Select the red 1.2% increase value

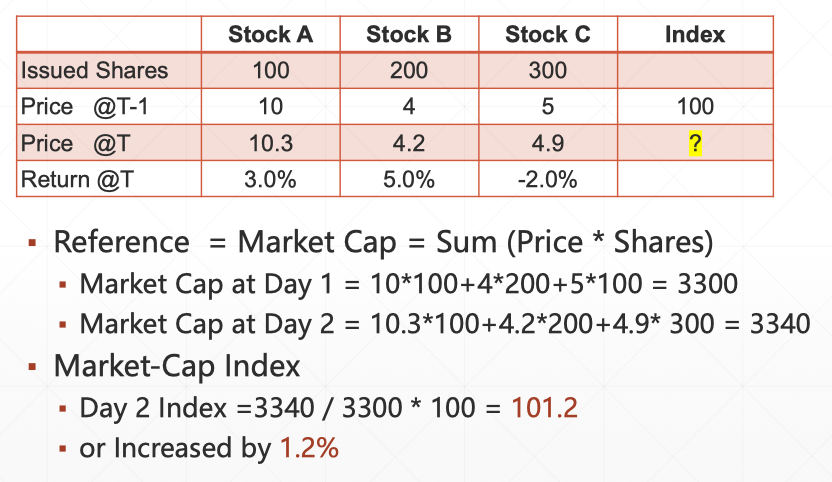309,447
